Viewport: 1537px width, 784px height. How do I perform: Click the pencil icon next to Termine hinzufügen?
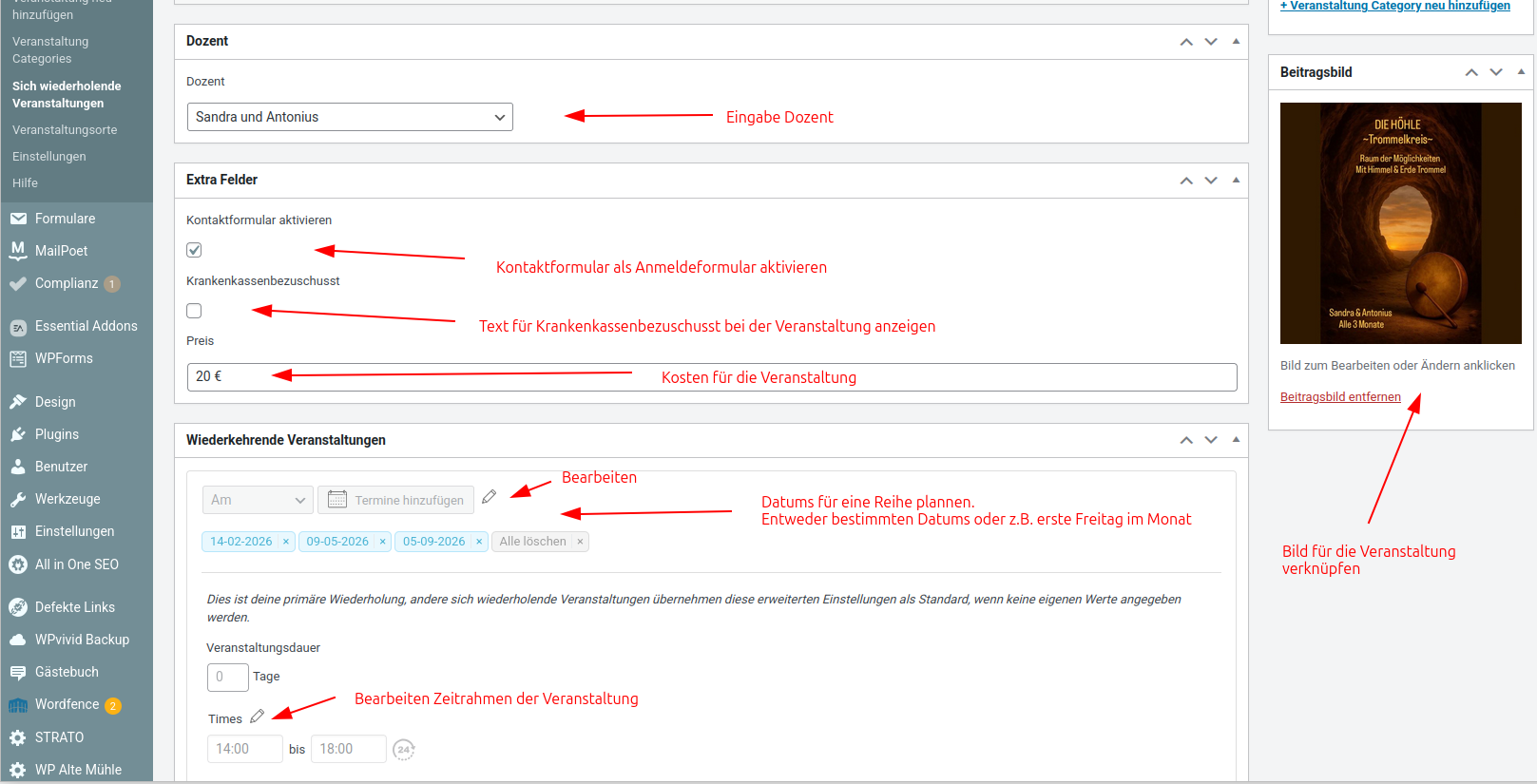click(x=490, y=497)
